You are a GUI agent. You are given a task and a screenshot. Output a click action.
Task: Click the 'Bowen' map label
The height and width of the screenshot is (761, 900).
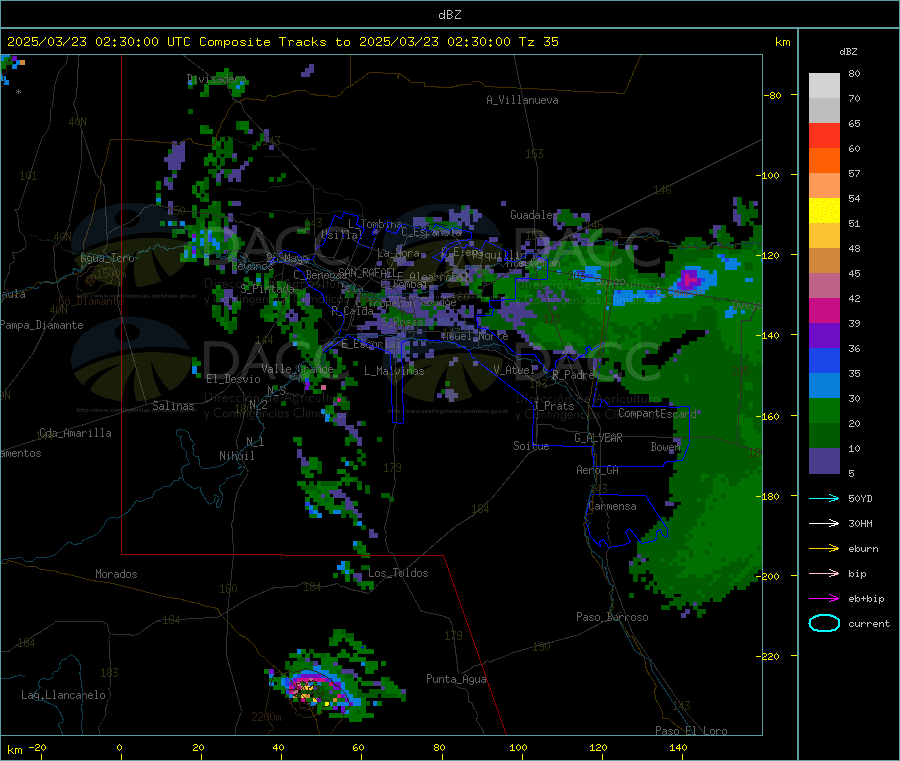pyautogui.click(x=665, y=446)
